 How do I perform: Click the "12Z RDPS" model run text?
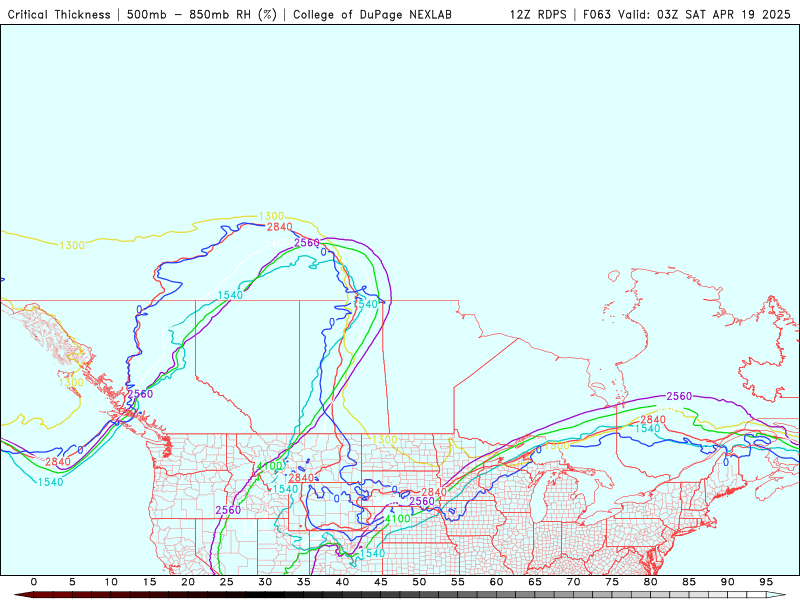(x=538, y=14)
